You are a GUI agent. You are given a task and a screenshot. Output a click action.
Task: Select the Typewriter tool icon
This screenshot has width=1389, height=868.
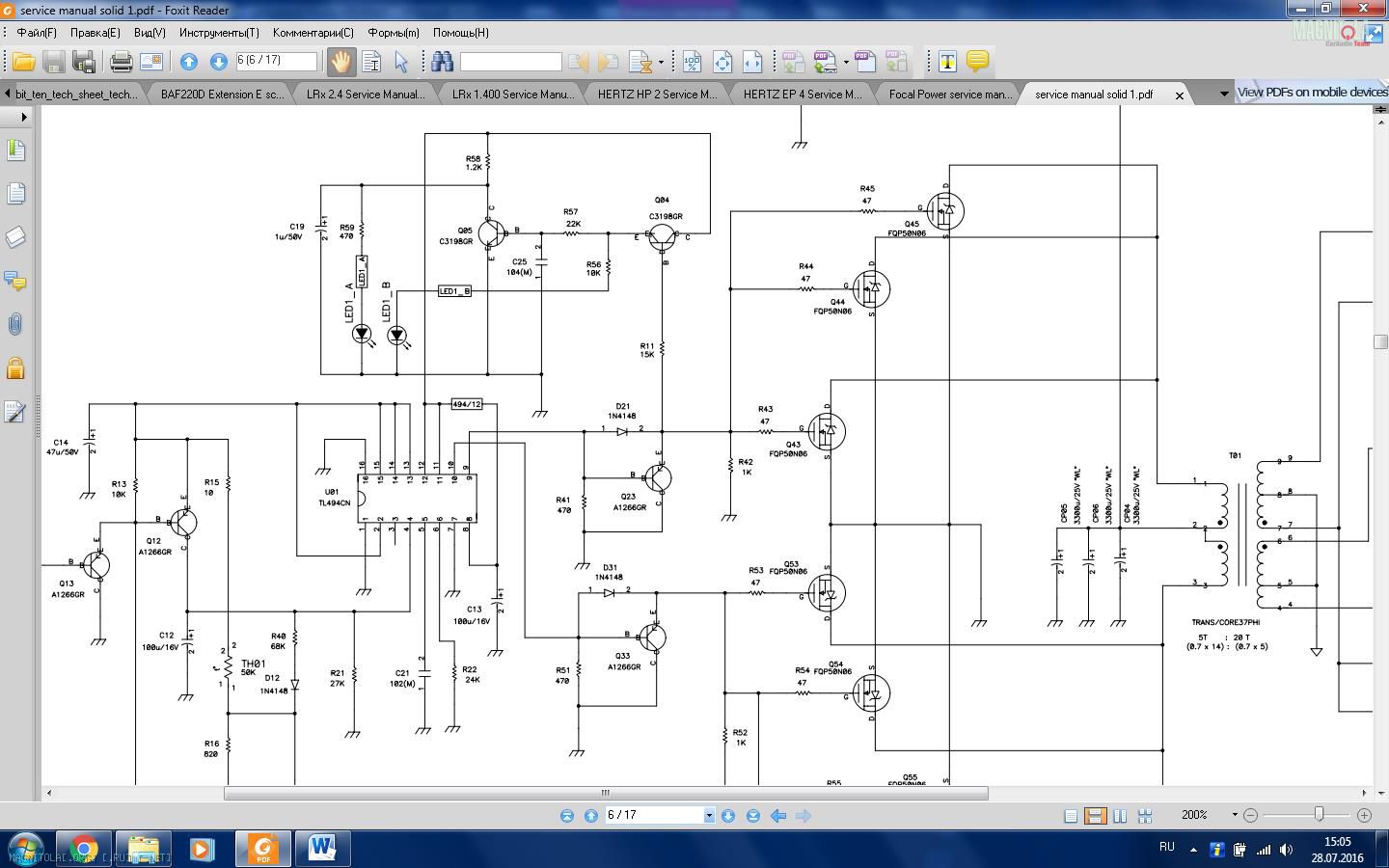tap(947, 62)
